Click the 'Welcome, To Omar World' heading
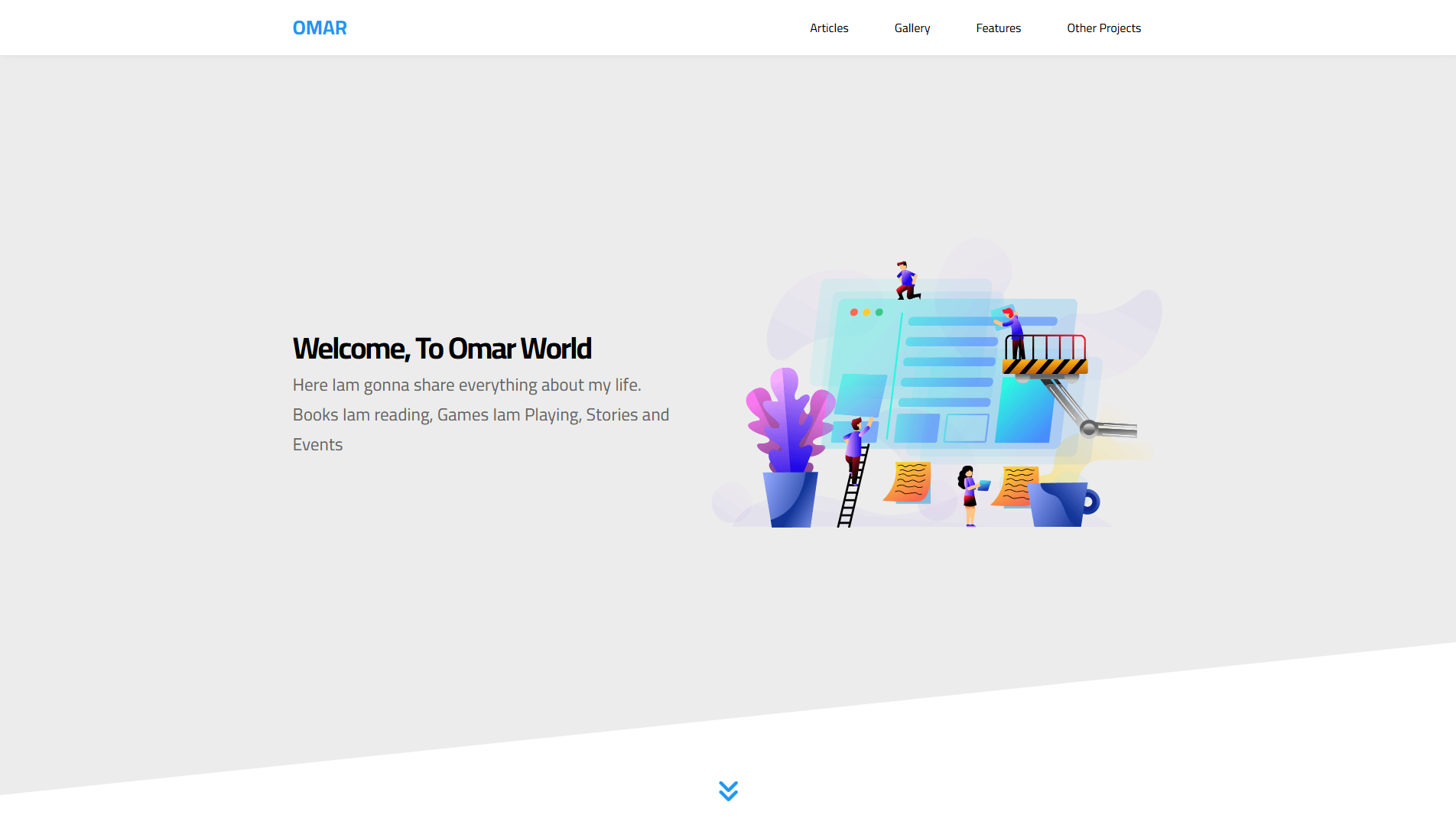Screen dimensions: 1456x825 click(442, 349)
